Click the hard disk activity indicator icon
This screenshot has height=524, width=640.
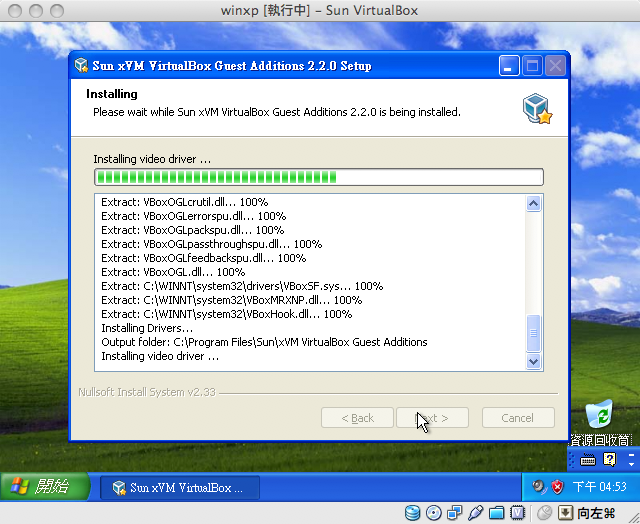(x=412, y=513)
